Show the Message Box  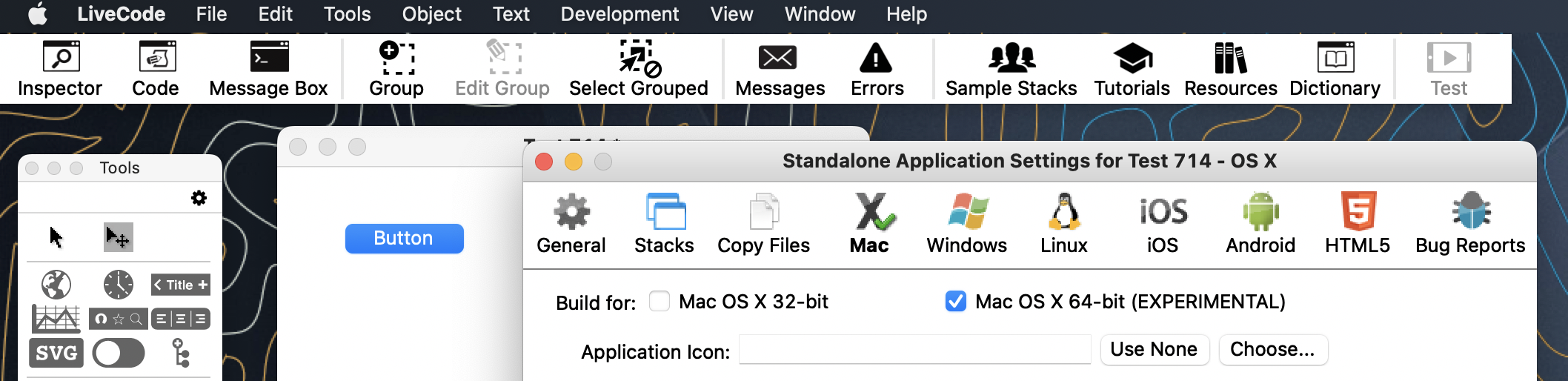[x=268, y=69]
